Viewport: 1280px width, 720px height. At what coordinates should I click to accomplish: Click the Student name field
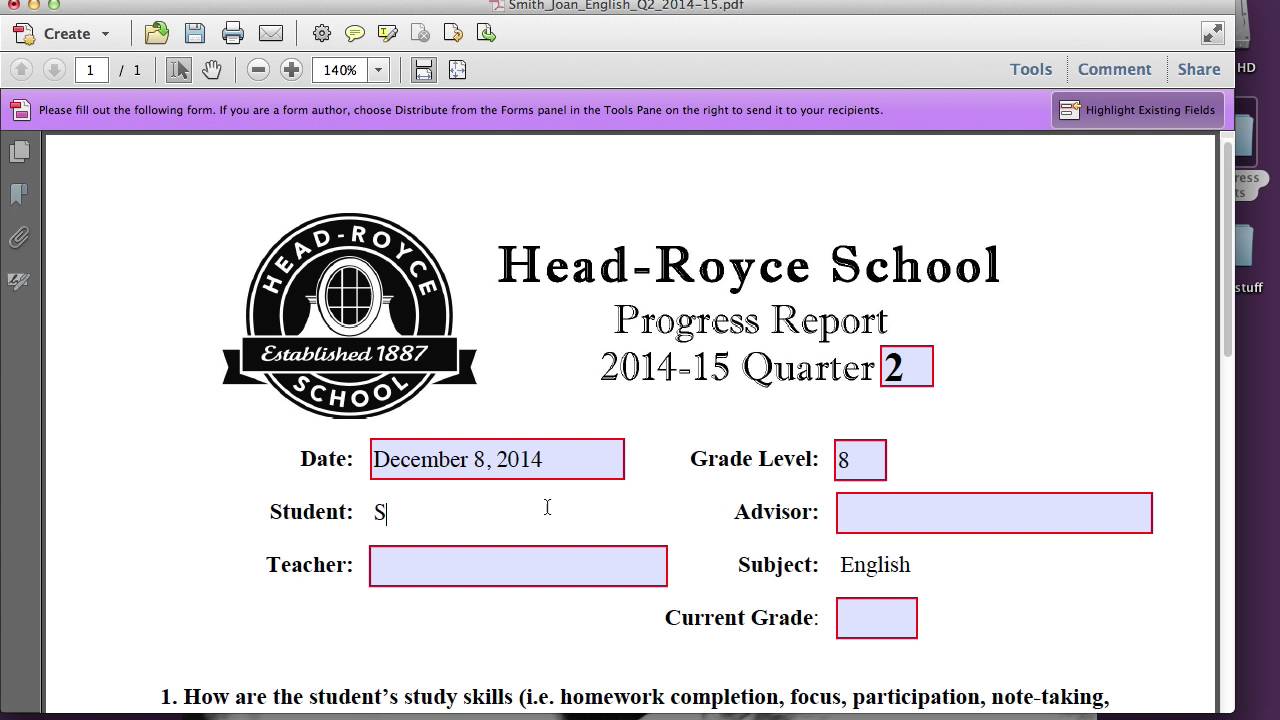[x=518, y=513]
